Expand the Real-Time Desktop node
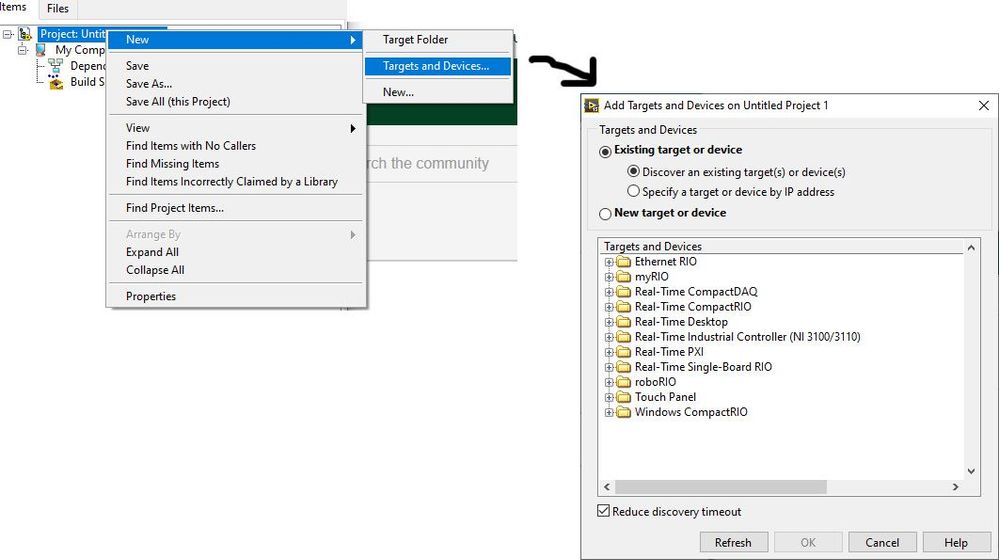The image size is (999, 560). 609,322
